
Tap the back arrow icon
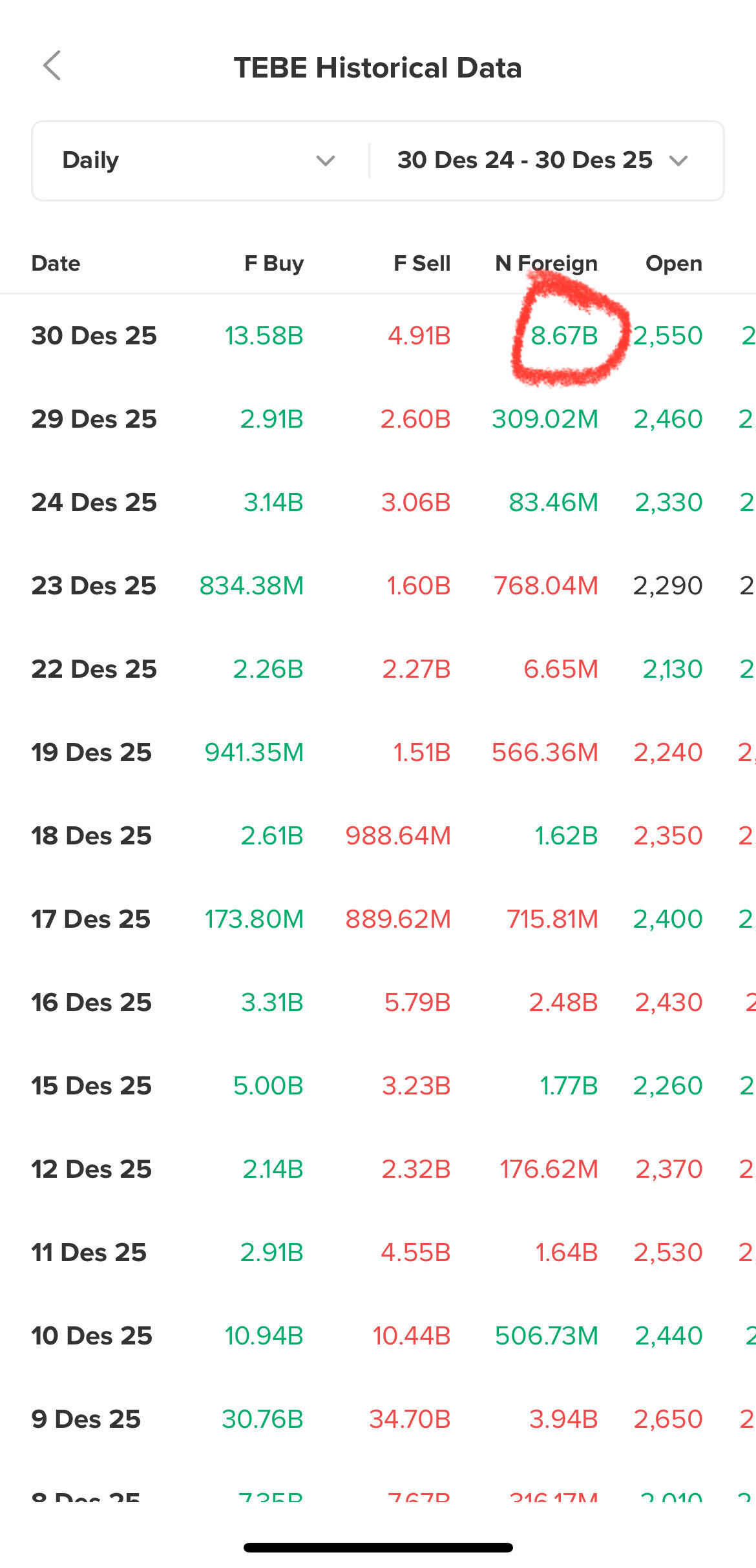click(x=52, y=66)
